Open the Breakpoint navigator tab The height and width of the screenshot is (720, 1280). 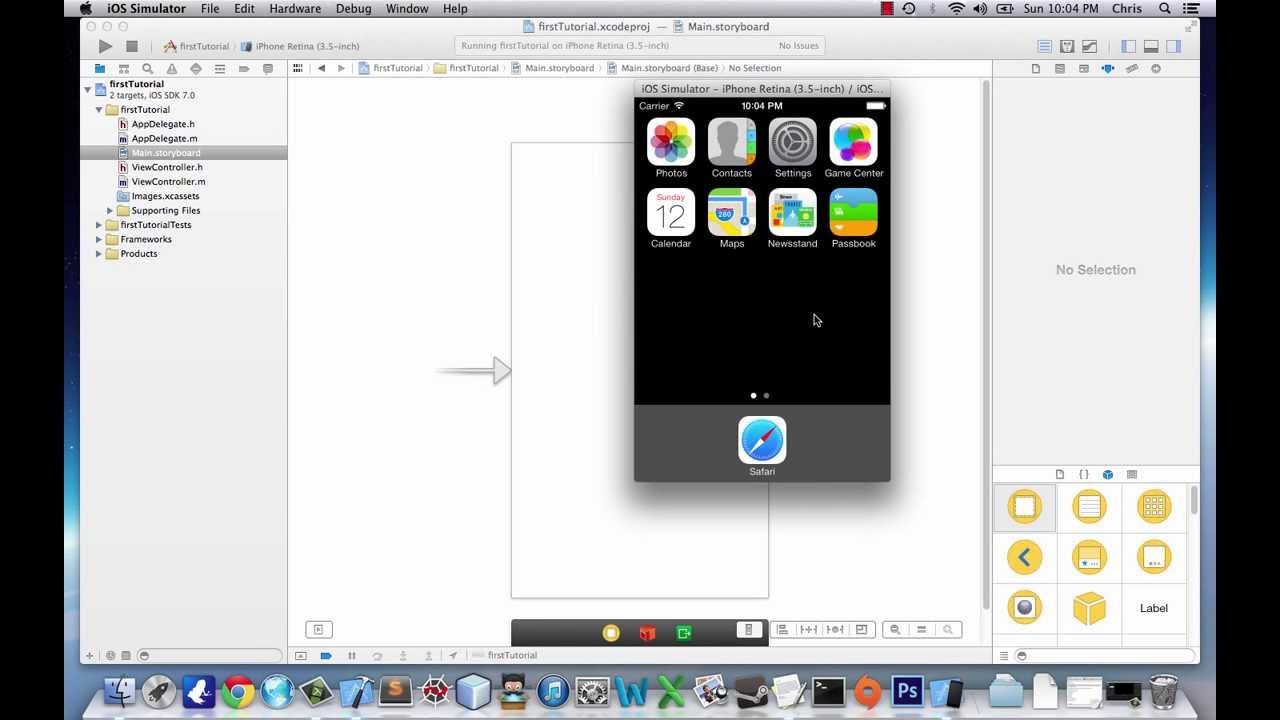click(244, 68)
